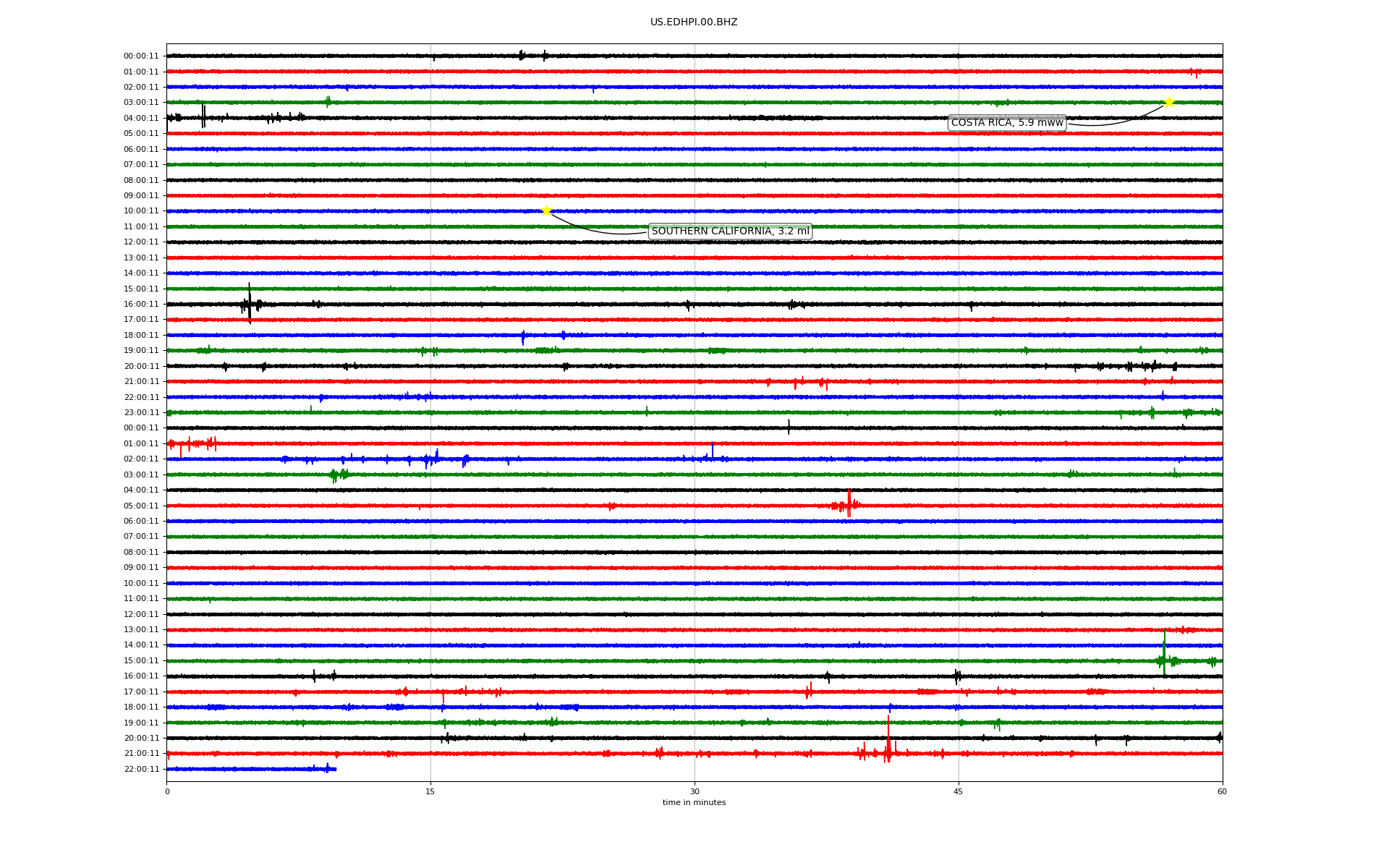
Task: Click the Southern California earthquake star marker
Action: [x=546, y=210]
